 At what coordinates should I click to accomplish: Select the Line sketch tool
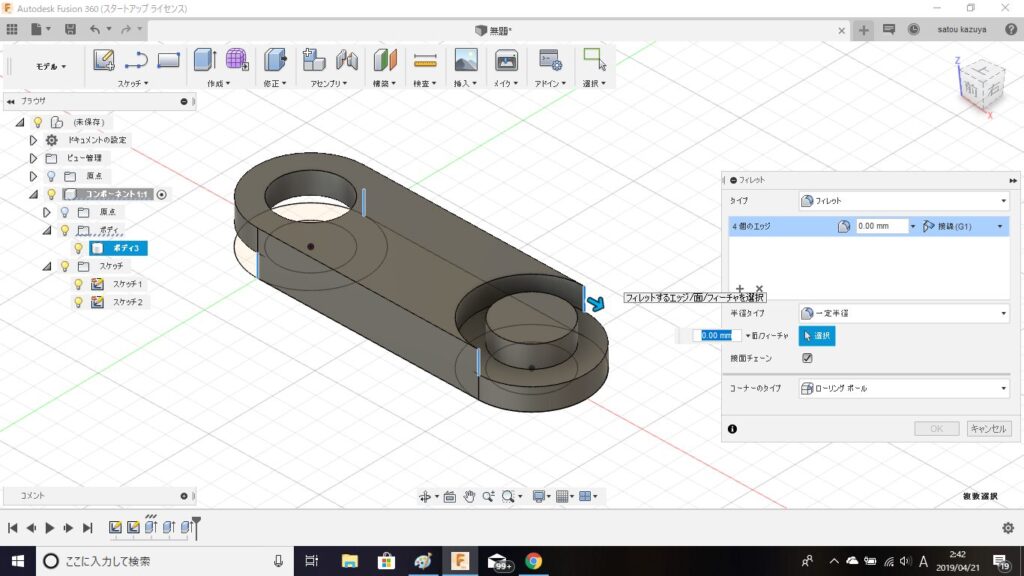[x=136, y=60]
